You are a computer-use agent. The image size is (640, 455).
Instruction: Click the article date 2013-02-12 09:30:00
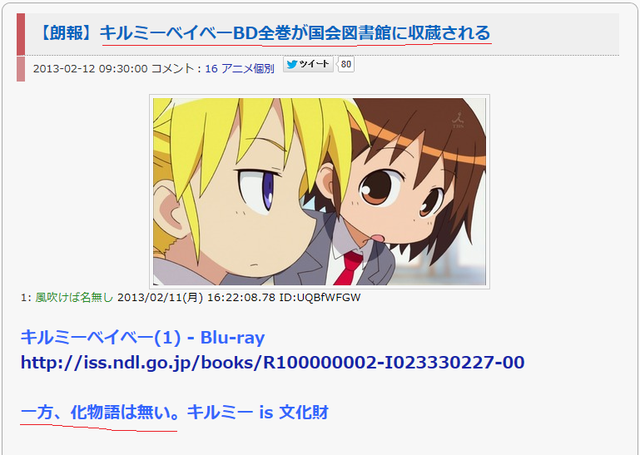(x=90, y=69)
